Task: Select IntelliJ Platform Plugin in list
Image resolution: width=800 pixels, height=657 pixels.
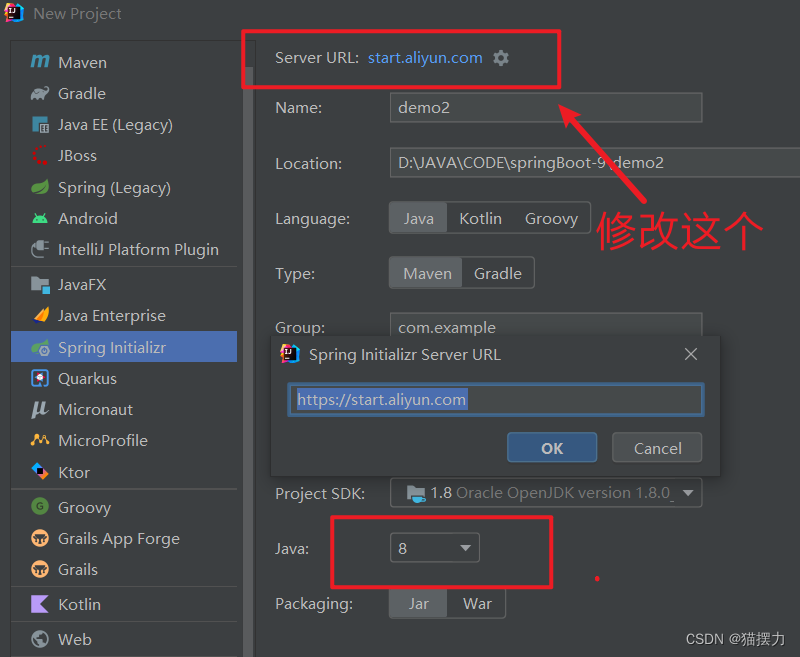Action: click(x=124, y=249)
